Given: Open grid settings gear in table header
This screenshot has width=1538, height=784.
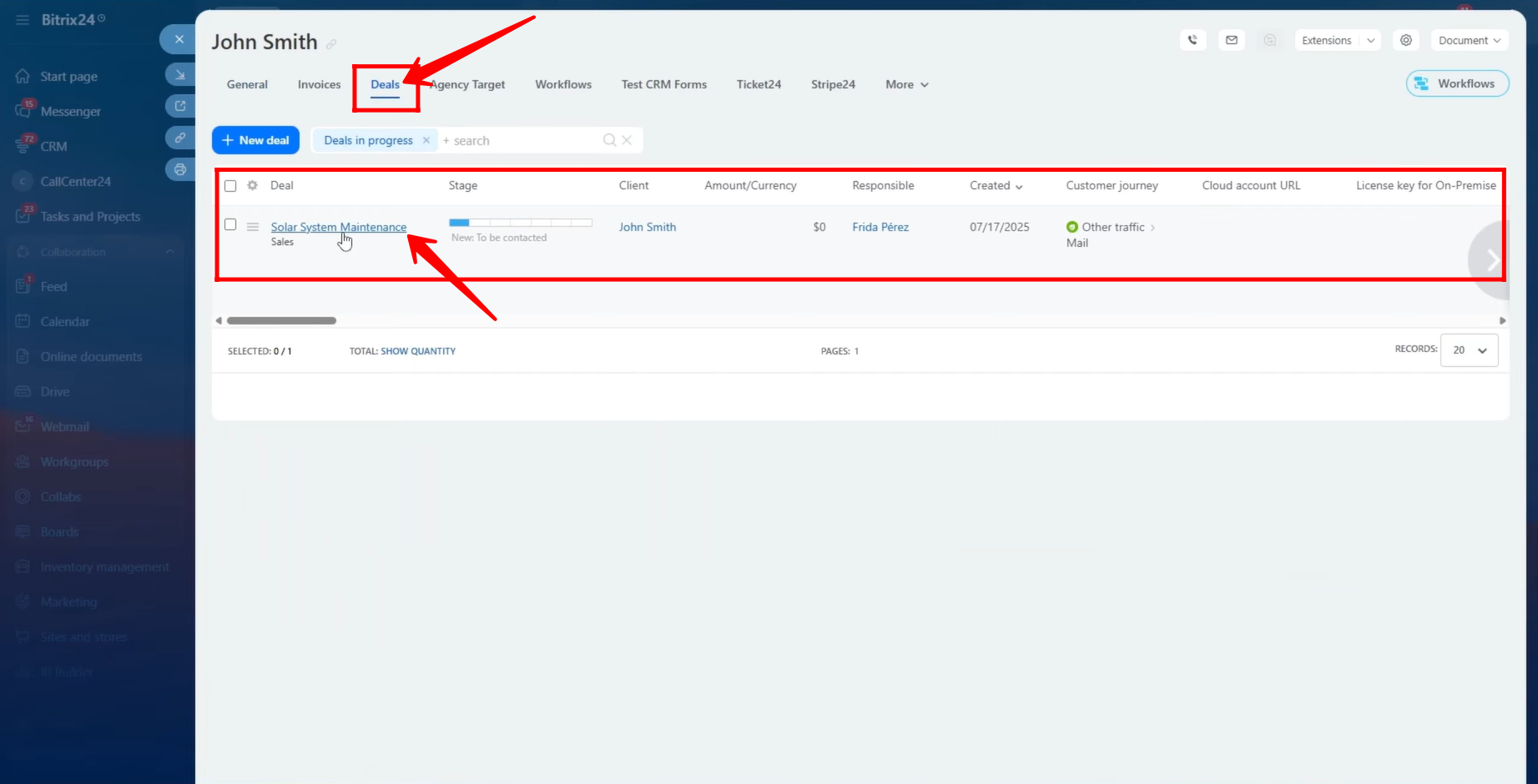Looking at the screenshot, I should point(252,185).
